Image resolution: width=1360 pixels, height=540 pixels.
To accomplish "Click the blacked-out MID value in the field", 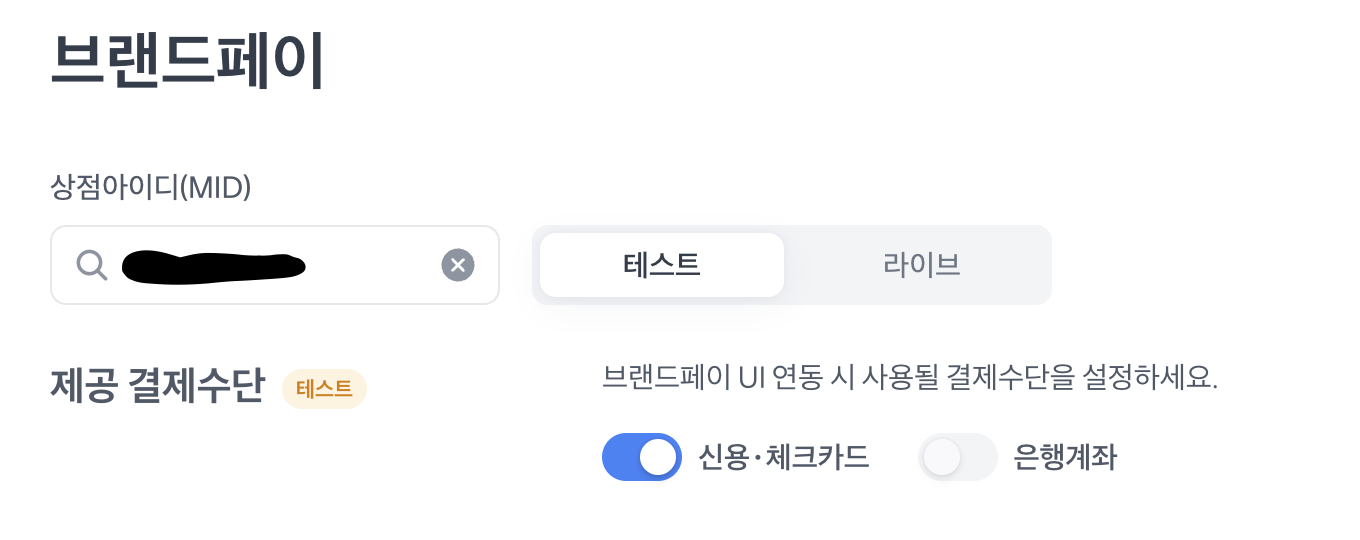I will tap(213, 266).
